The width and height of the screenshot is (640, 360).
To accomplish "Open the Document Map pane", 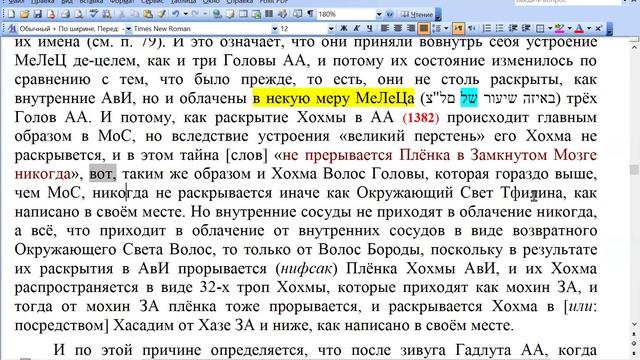I will tap(298, 14).
